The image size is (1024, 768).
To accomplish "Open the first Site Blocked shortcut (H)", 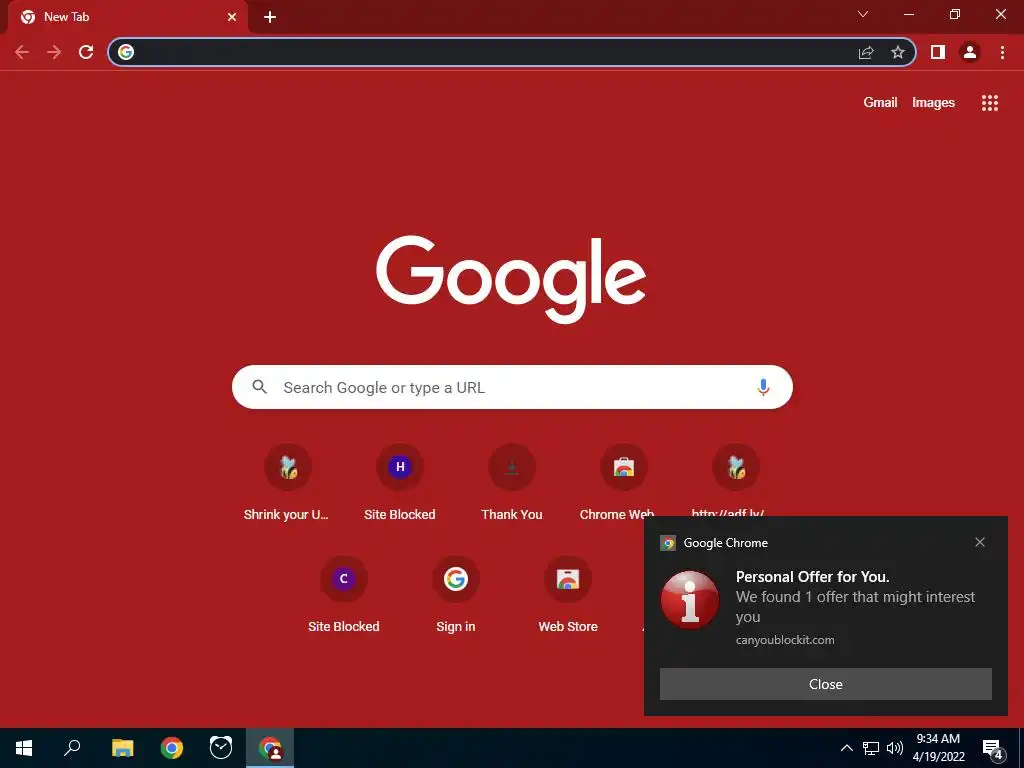I will click(x=400, y=483).
